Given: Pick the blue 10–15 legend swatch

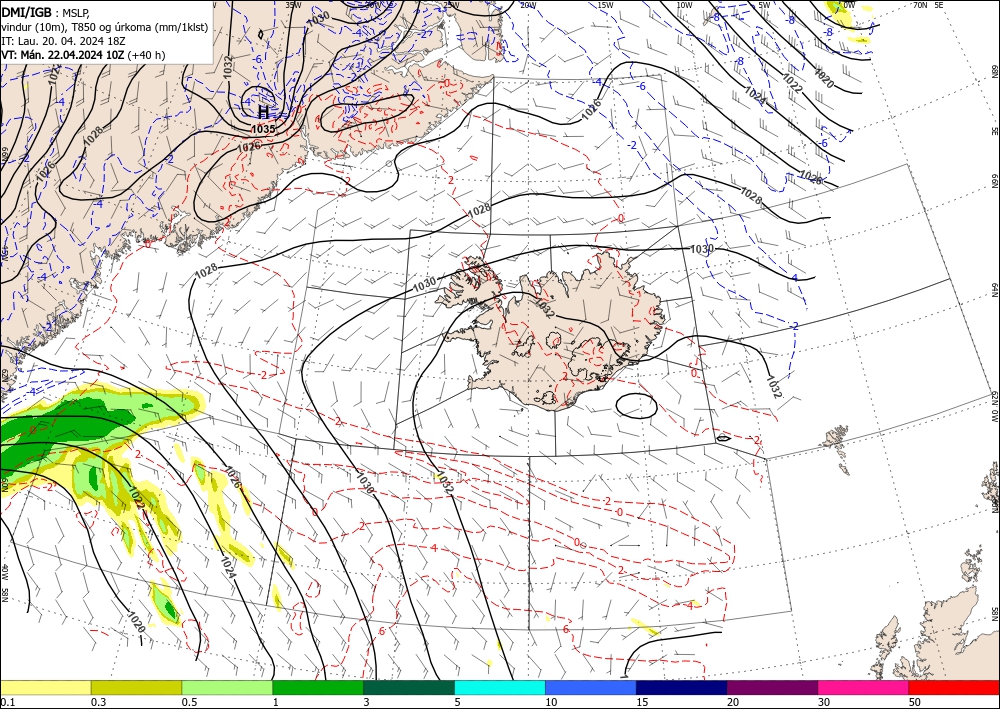Looking at the screenshot, I should pos(591,687).
